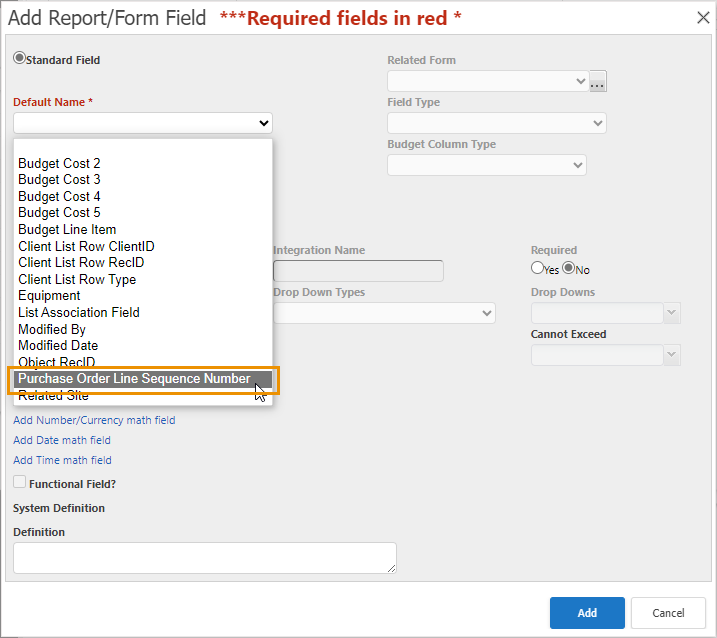Open the Cannot Exceed dropdown
This screenshot has width=717, height=638.
pos(605,355)
